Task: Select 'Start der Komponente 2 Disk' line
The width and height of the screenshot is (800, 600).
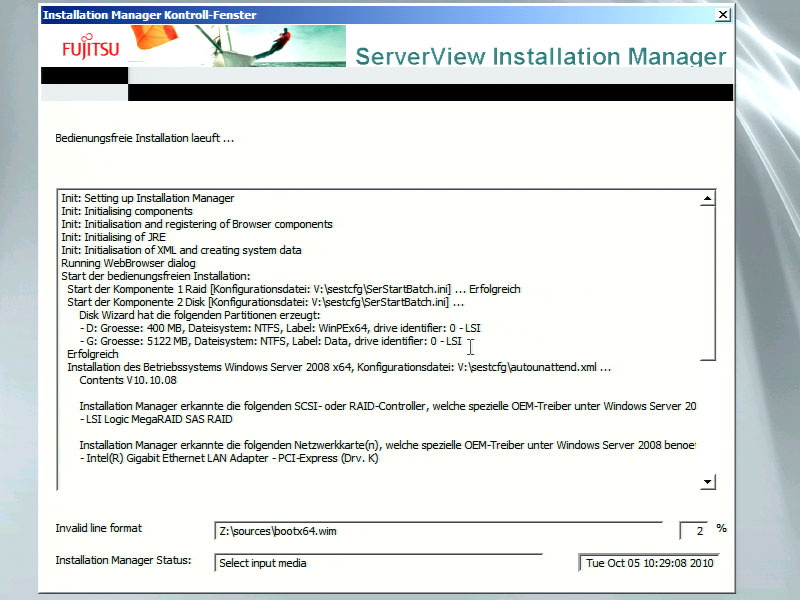Action: click(265, 302)
